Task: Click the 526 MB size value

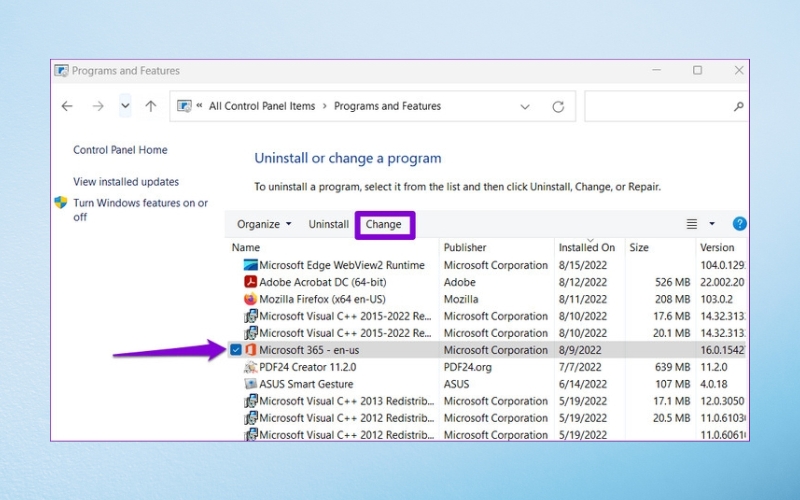Action: click(672, 282)
